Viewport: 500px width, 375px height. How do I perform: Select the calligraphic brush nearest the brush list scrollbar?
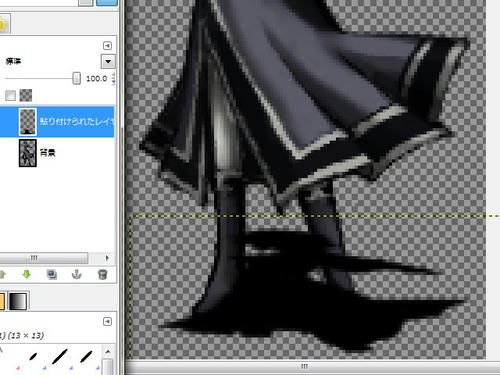pos(86,356)
